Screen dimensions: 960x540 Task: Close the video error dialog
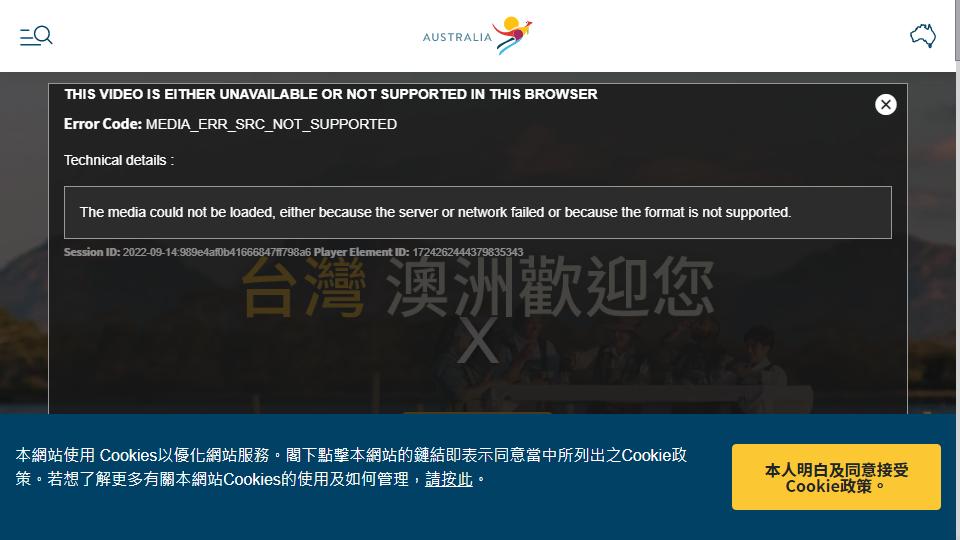[x=885, y=105]
